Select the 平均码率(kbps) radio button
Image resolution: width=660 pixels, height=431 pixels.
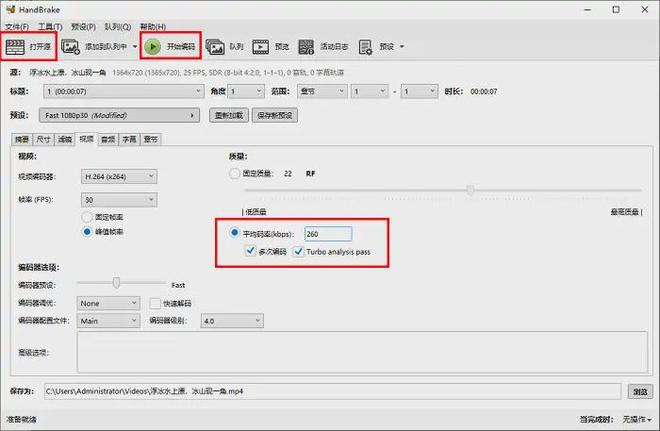(x=234, y=233)
